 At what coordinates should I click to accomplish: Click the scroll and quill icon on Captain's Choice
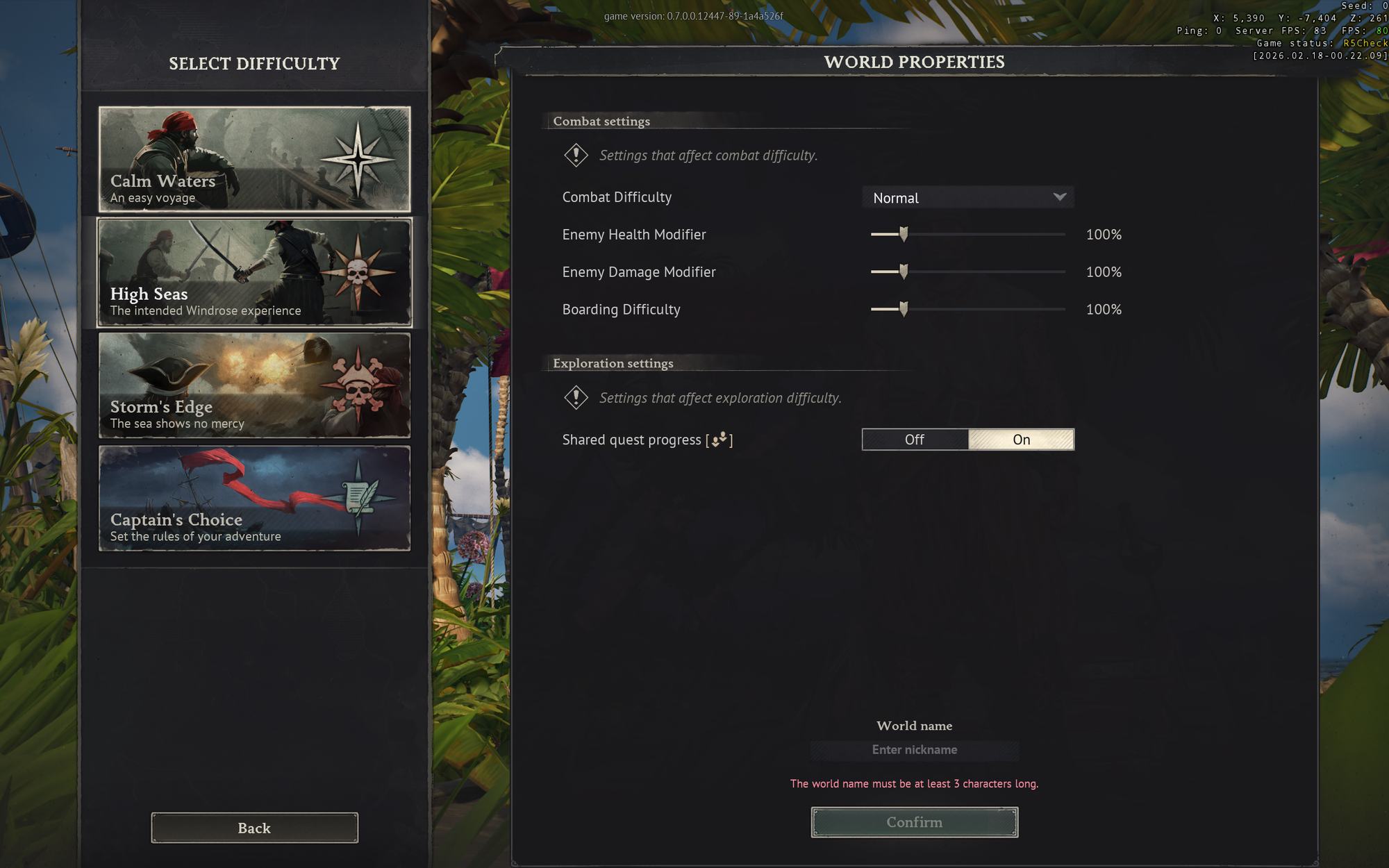pyautogui.click(x=360, y=497)
